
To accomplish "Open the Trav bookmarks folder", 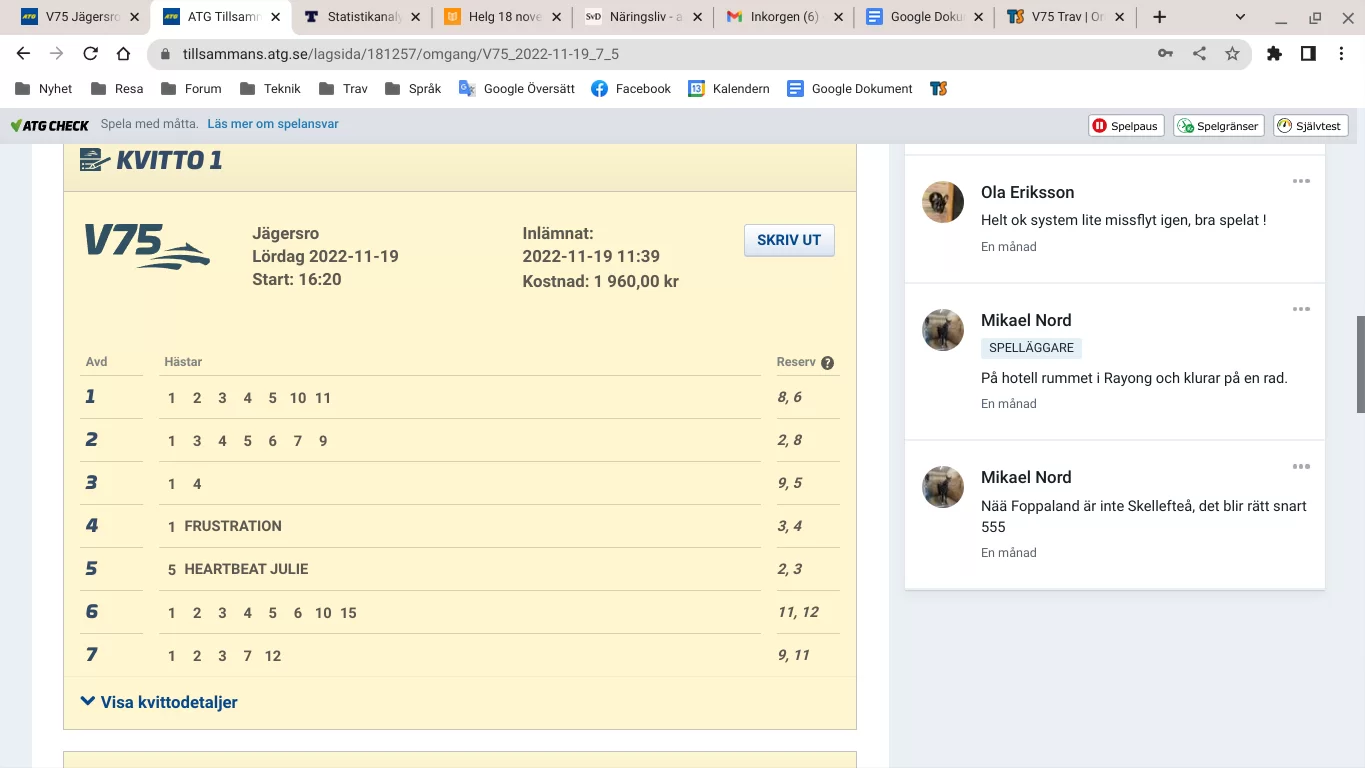I will coord(343,89).
